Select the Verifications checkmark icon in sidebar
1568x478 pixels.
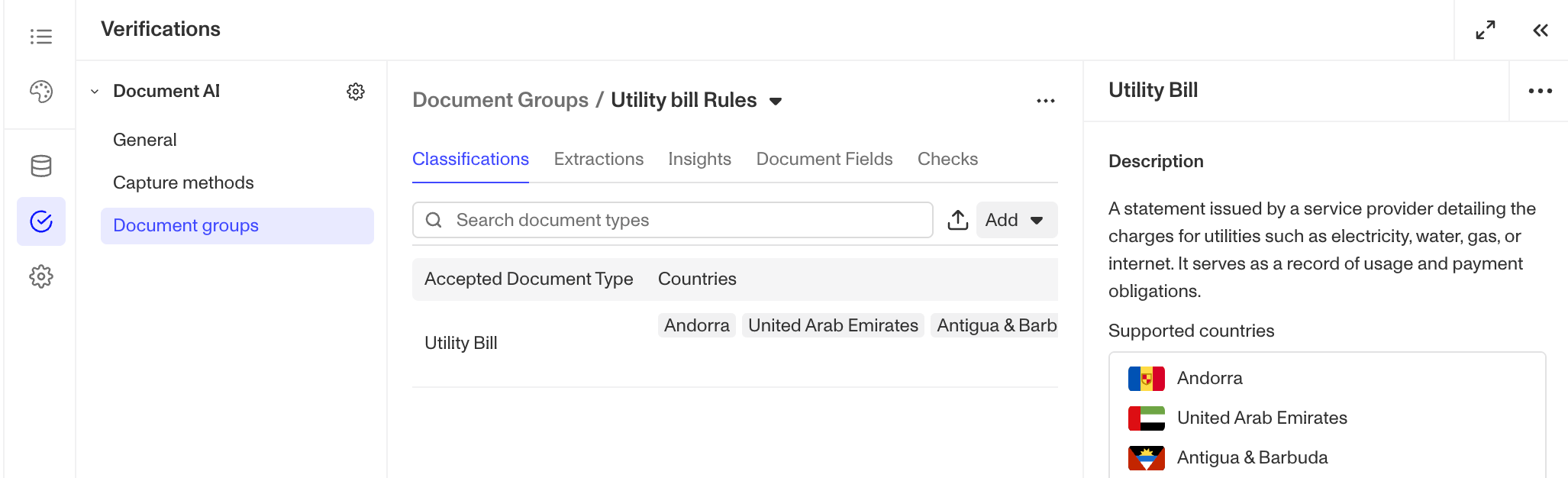41,221
